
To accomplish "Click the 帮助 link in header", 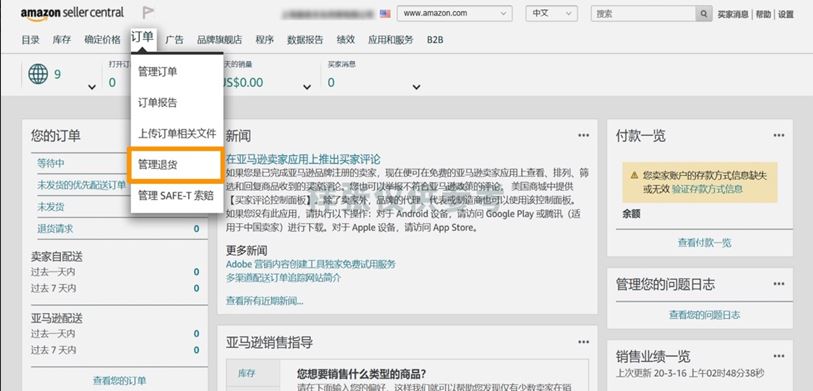I will [x=763, y=15].
